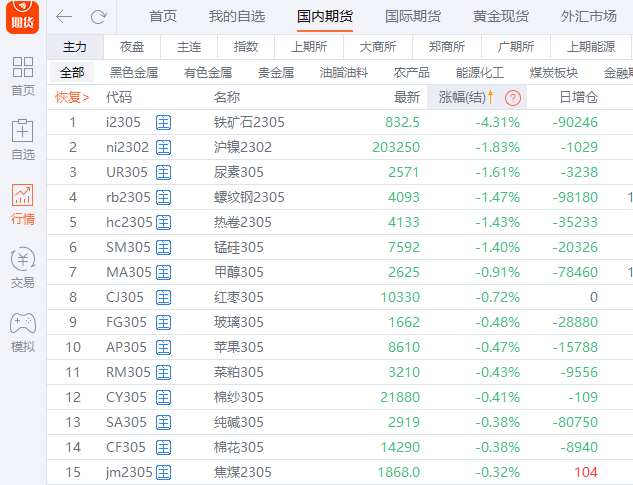Filter by 农产品 category

(x=411, y=72)
